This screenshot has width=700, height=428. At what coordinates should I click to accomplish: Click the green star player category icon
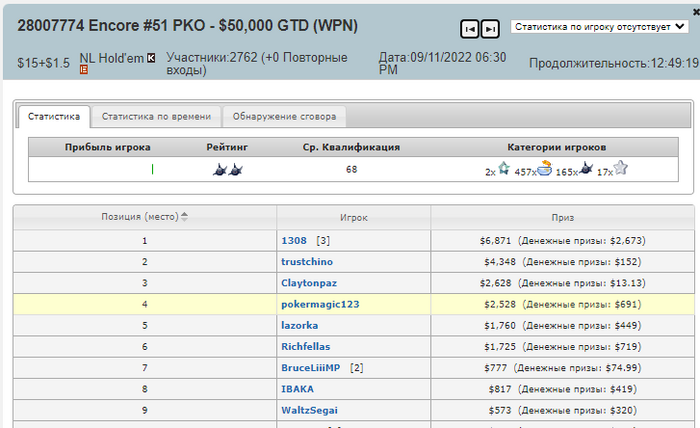click(x=504, y=169)
